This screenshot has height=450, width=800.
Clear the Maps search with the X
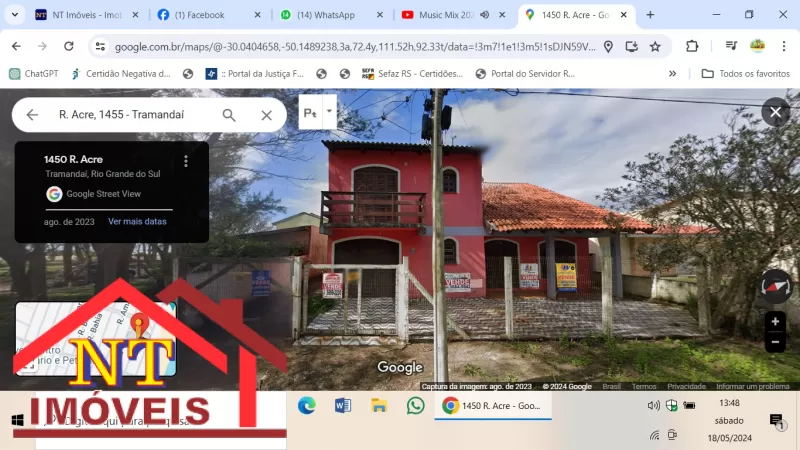266,115
